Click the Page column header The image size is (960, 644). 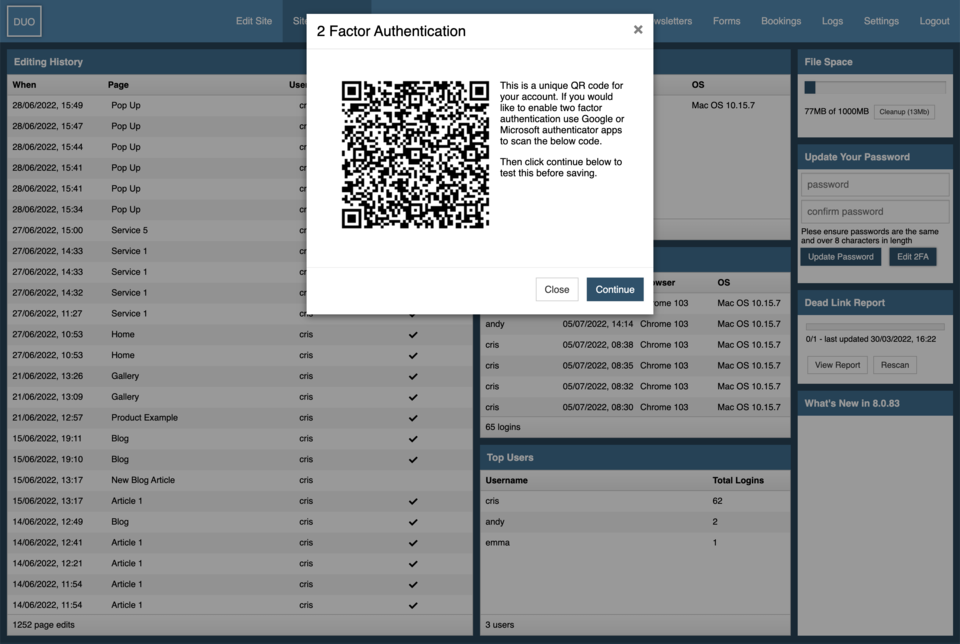[118, 84]
